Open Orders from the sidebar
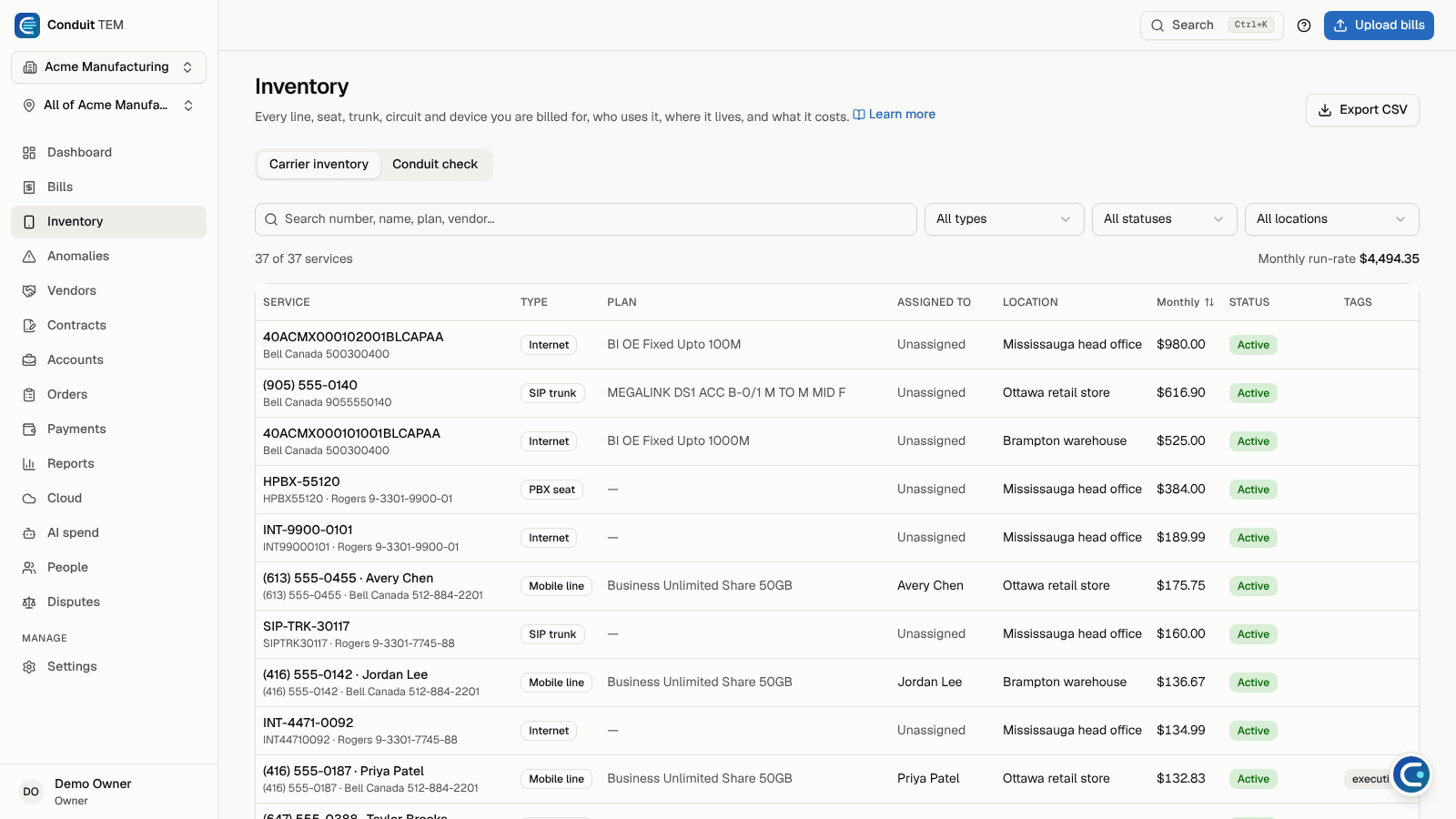Screen dimensions: 1456x819 coord(108,395)
